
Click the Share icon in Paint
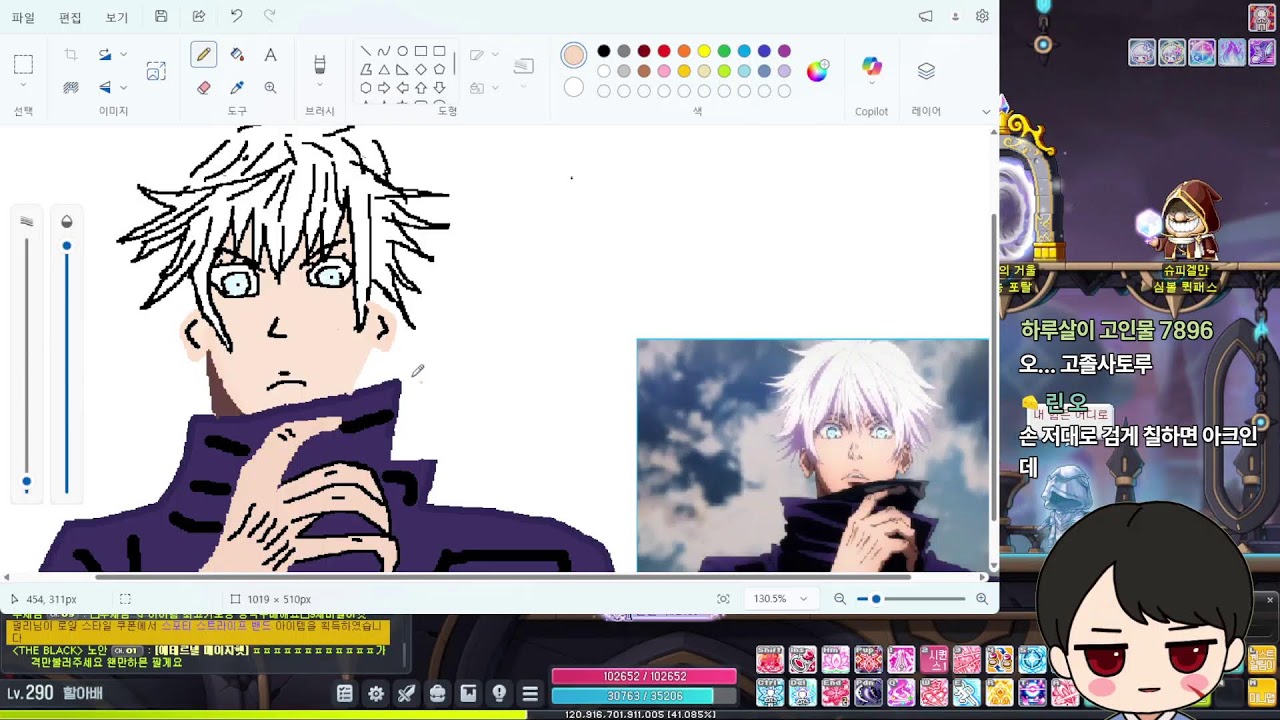coord(199,16)
